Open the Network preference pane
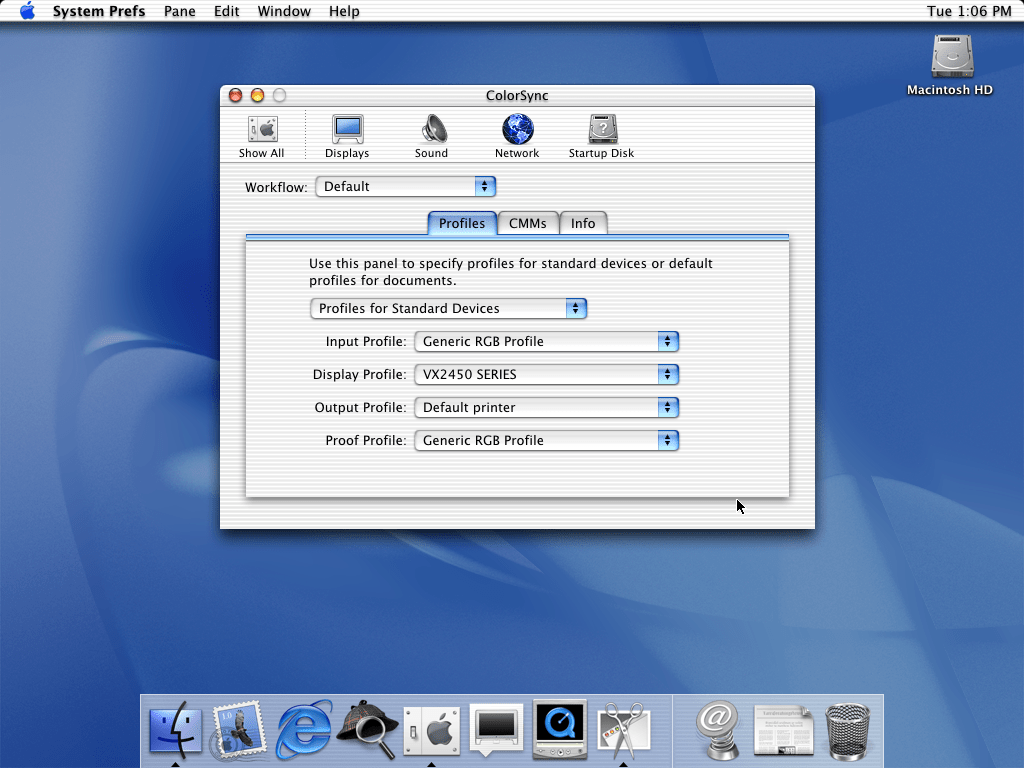Screen dimensions: 1024x768 tap(517, 136)
